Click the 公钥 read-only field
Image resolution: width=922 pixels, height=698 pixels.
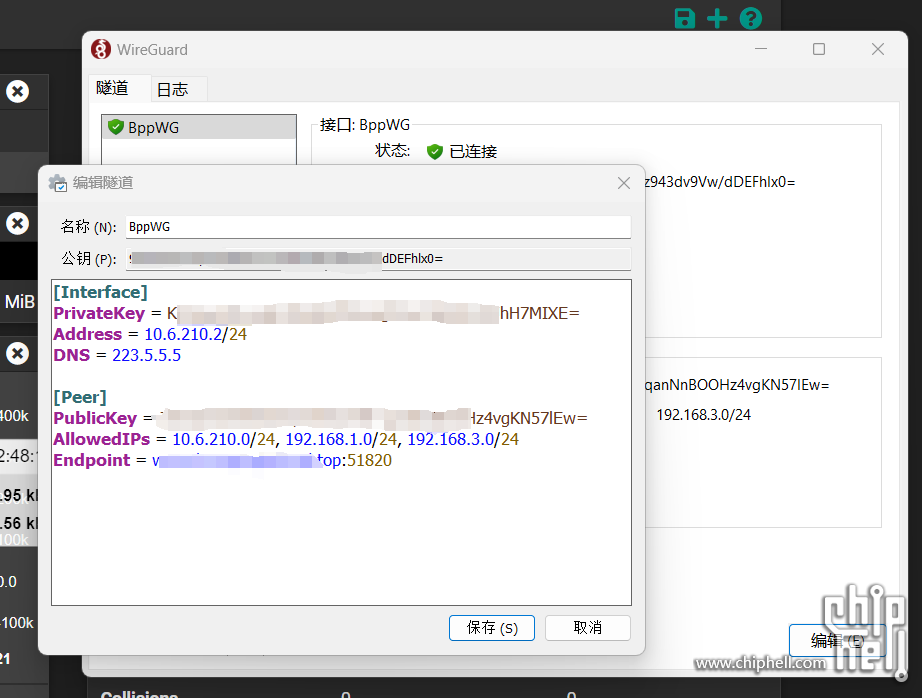point(378,259)
